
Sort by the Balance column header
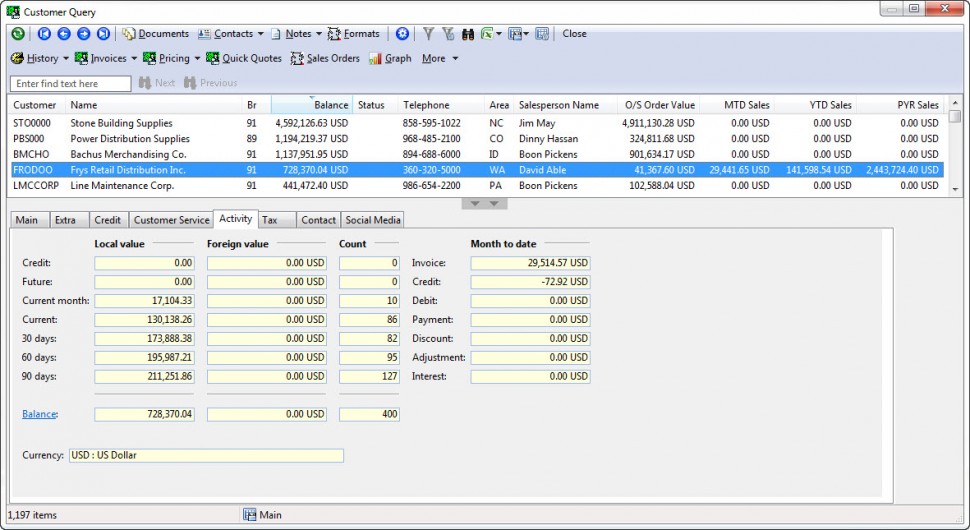312,105
